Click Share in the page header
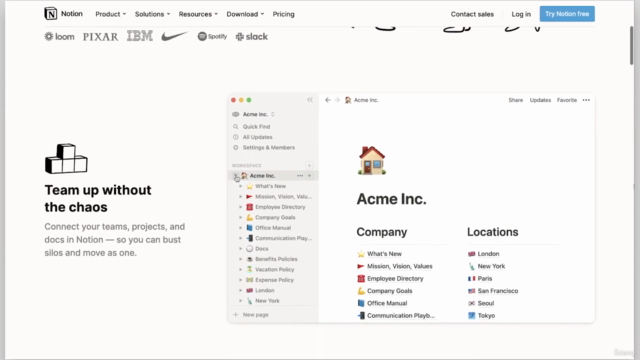This screenshot has width=640, height=360. pos(516,100)
